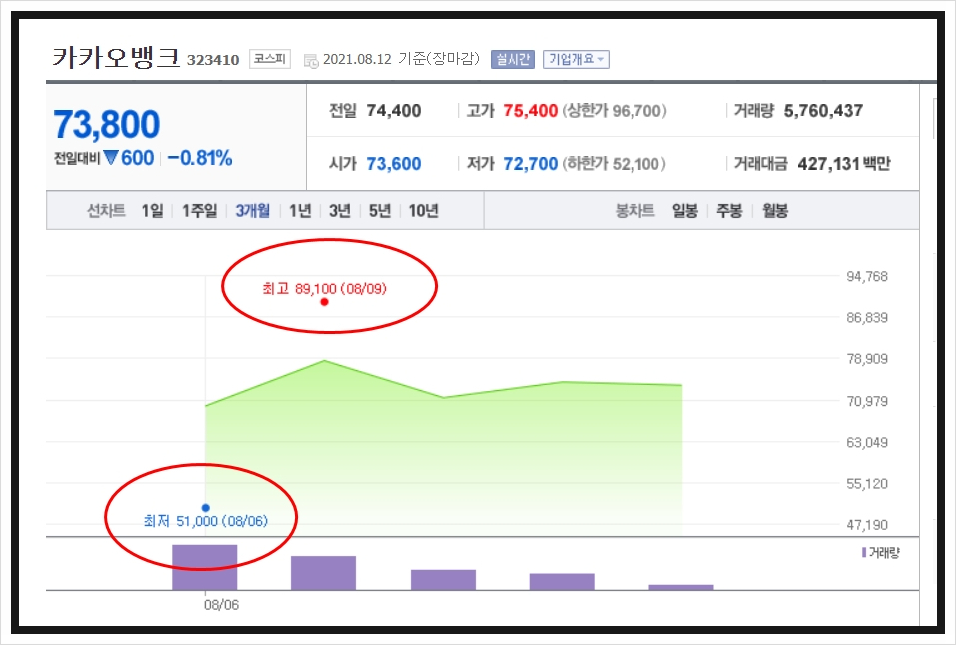This screenshot has width=956, height=645.
Task: Click the 거래대금 value 427,131 백만
Action: coord(844,164)
